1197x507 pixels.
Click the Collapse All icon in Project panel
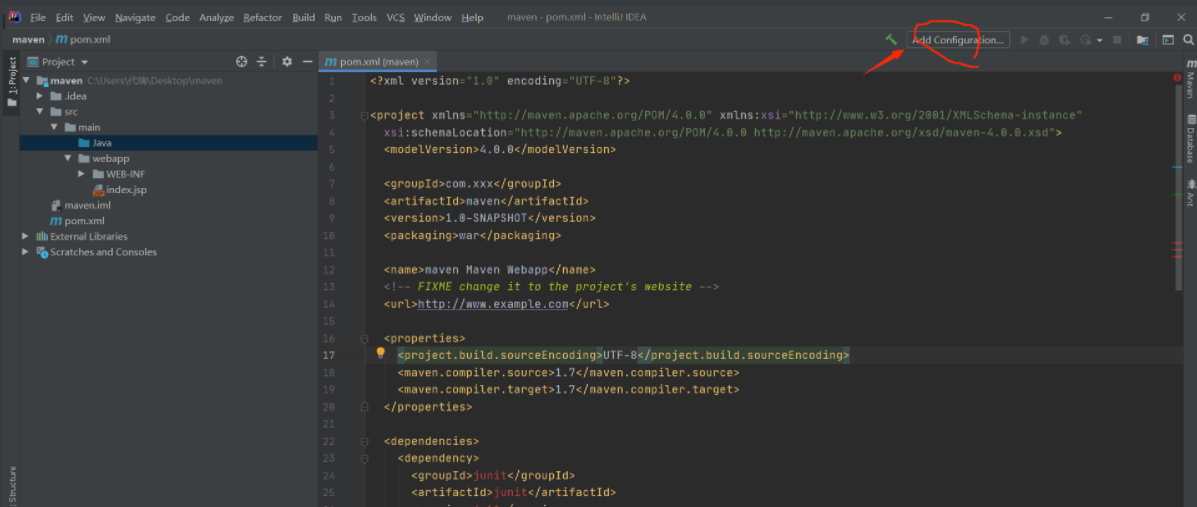click(x=262, y=62)
